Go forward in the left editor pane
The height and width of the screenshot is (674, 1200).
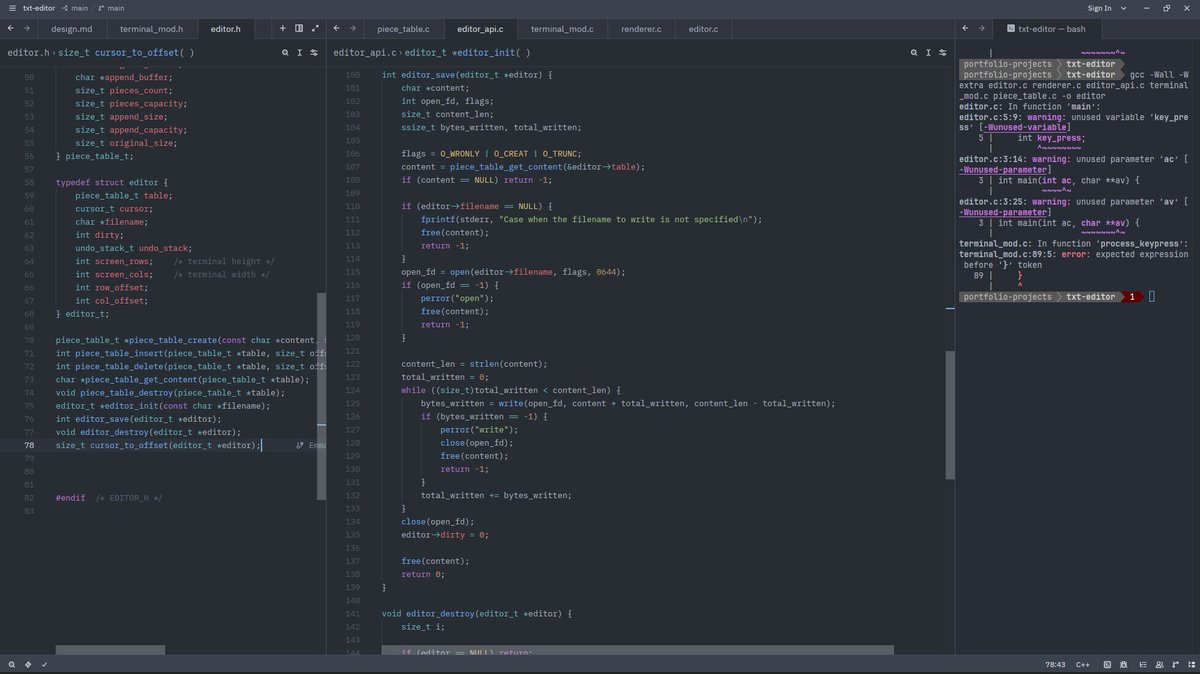(26, 29)
